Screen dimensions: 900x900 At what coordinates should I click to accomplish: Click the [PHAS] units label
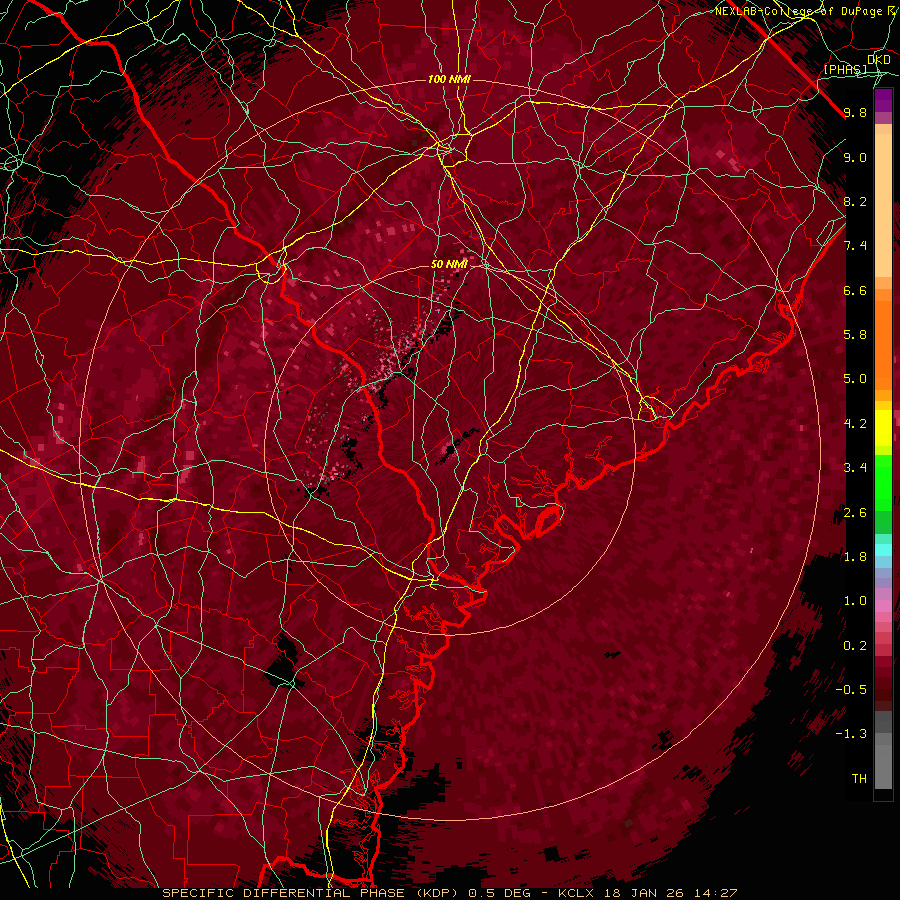[x=845, y=69]
